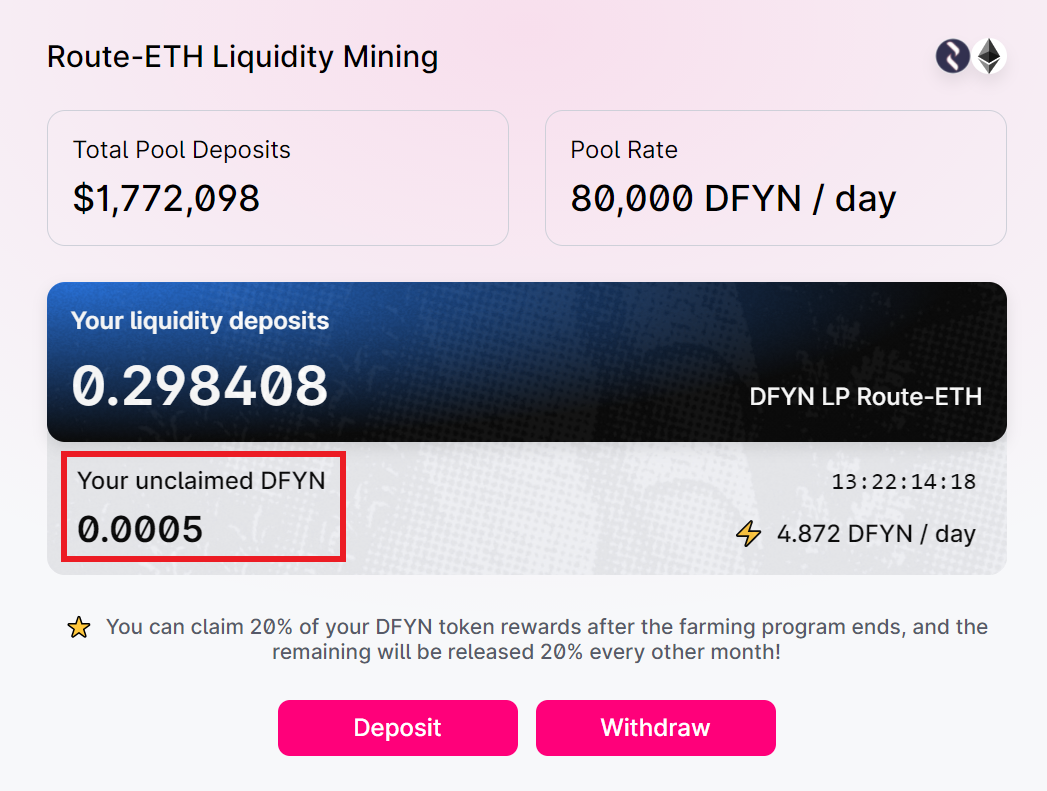Click the 4.872 DFYN / day rate
Screen dimensions: 1047x791
click(x=876, y=534)
